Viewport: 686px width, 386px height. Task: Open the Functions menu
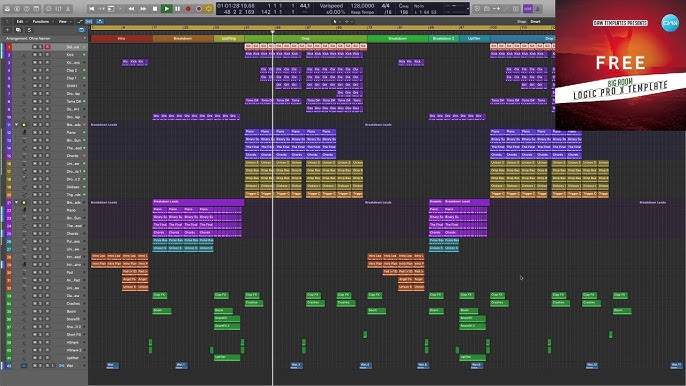pyautogui.click(x=42, y=21)
